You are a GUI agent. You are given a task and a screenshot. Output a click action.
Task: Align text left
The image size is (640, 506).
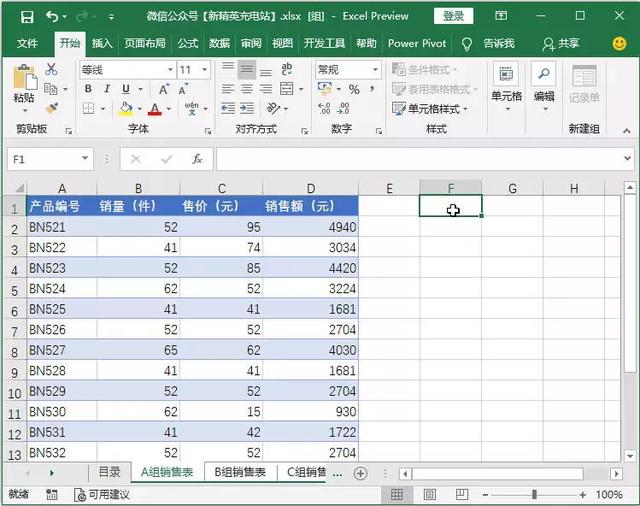click(x=228, y=89)
